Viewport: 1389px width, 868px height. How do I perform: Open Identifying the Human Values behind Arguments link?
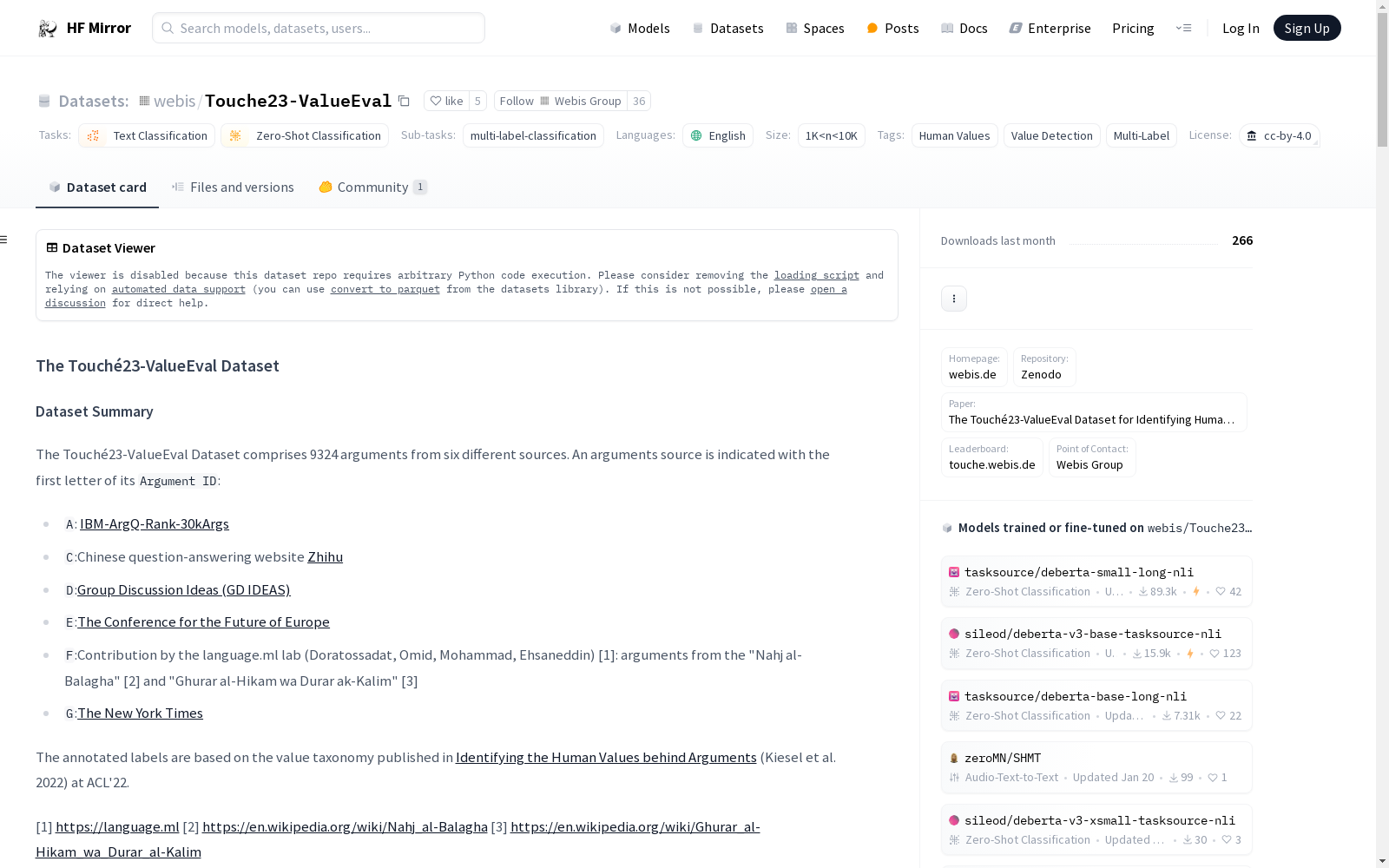pos(606,758)
